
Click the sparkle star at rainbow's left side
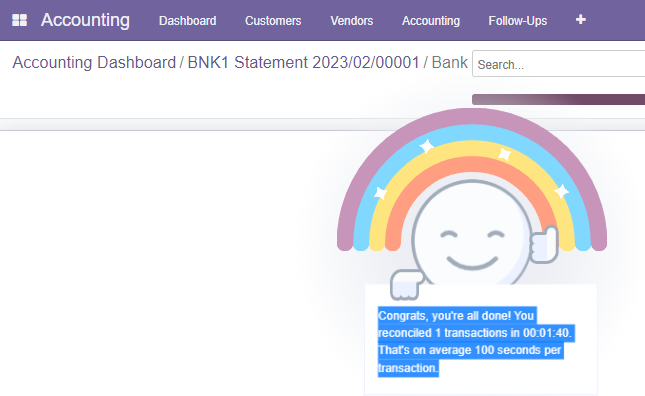click(381, 193)
